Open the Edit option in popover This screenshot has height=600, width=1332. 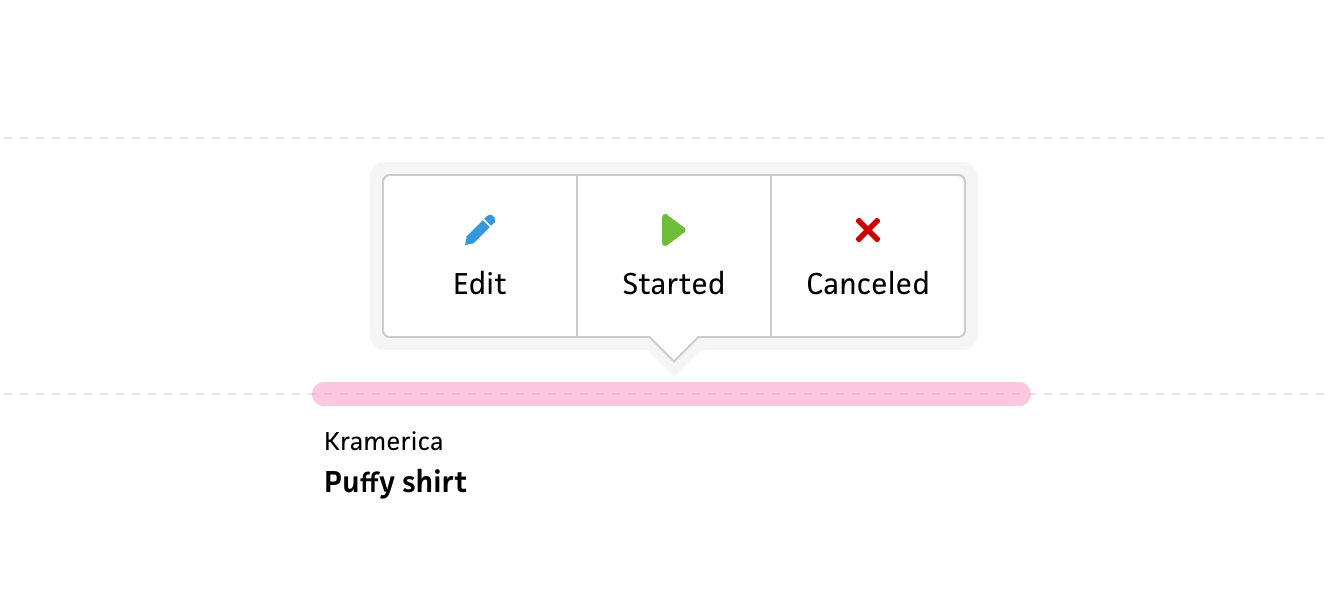[480, 256]
